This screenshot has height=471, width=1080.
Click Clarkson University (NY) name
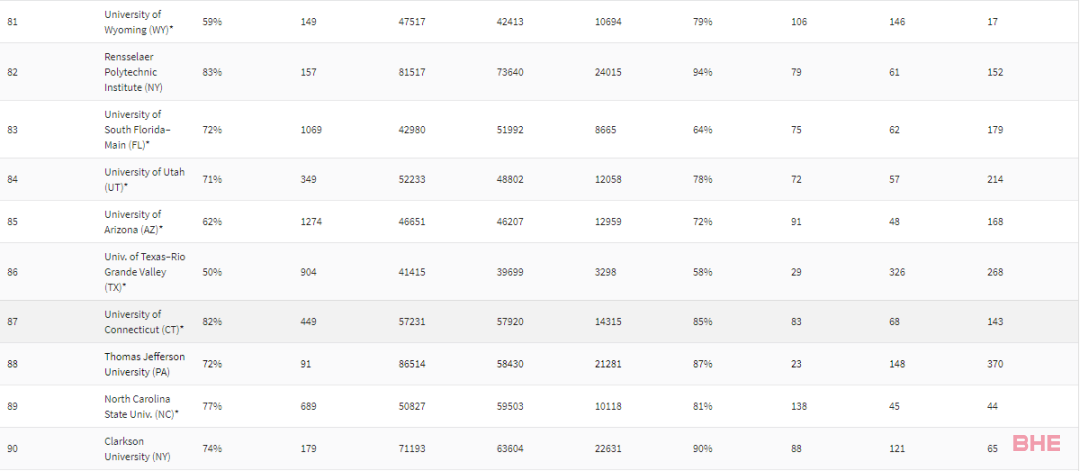(137, 448)
